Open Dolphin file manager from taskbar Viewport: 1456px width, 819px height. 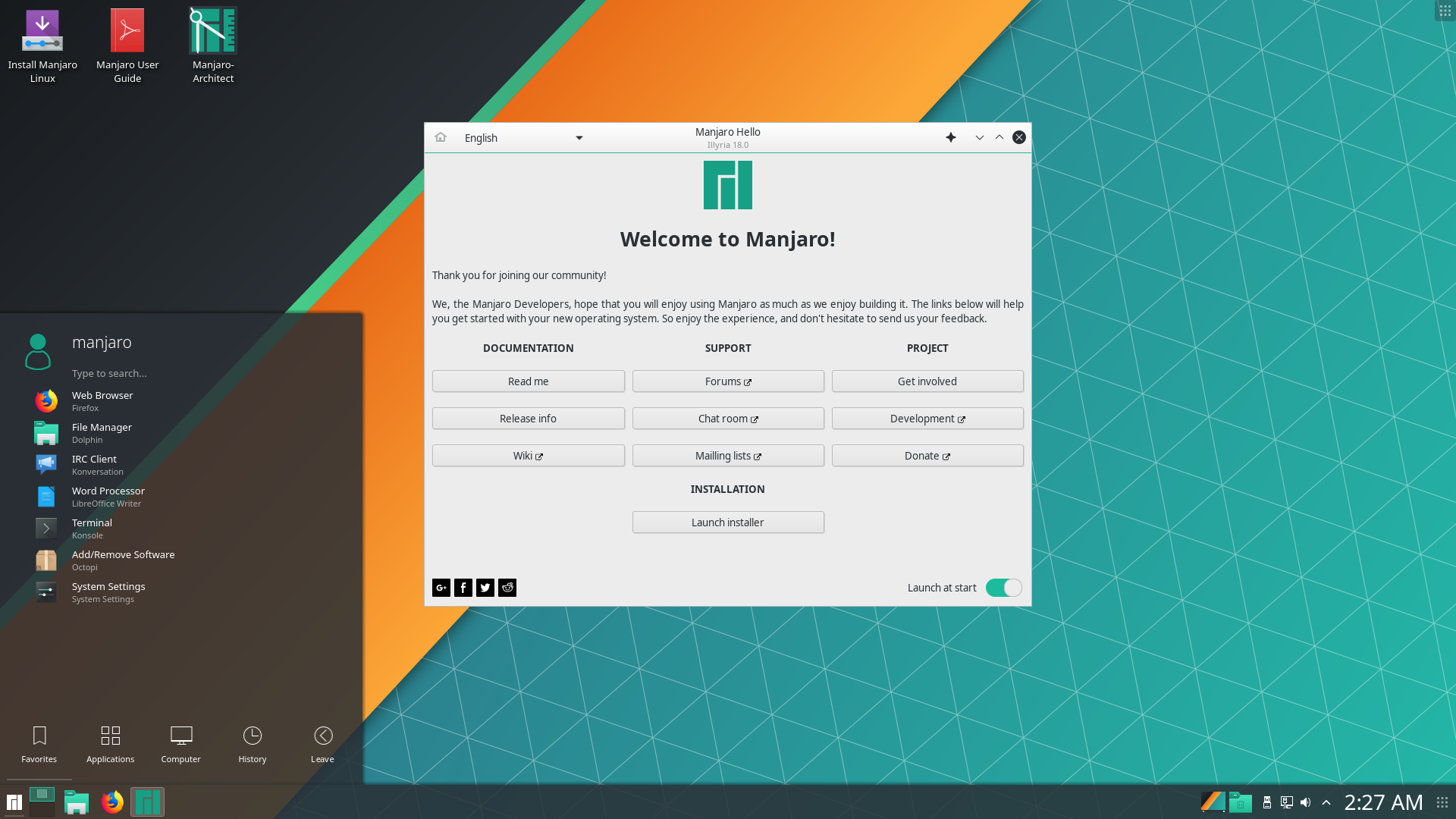point(77,802)
